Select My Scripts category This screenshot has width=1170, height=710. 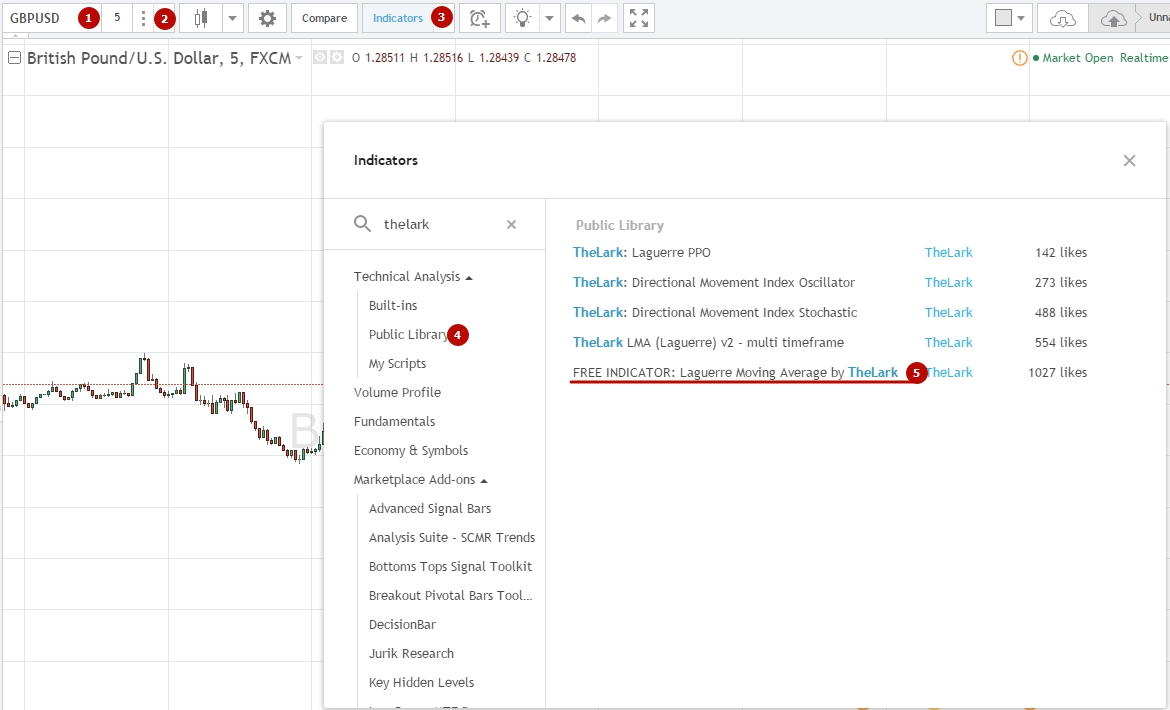point(397,363)
